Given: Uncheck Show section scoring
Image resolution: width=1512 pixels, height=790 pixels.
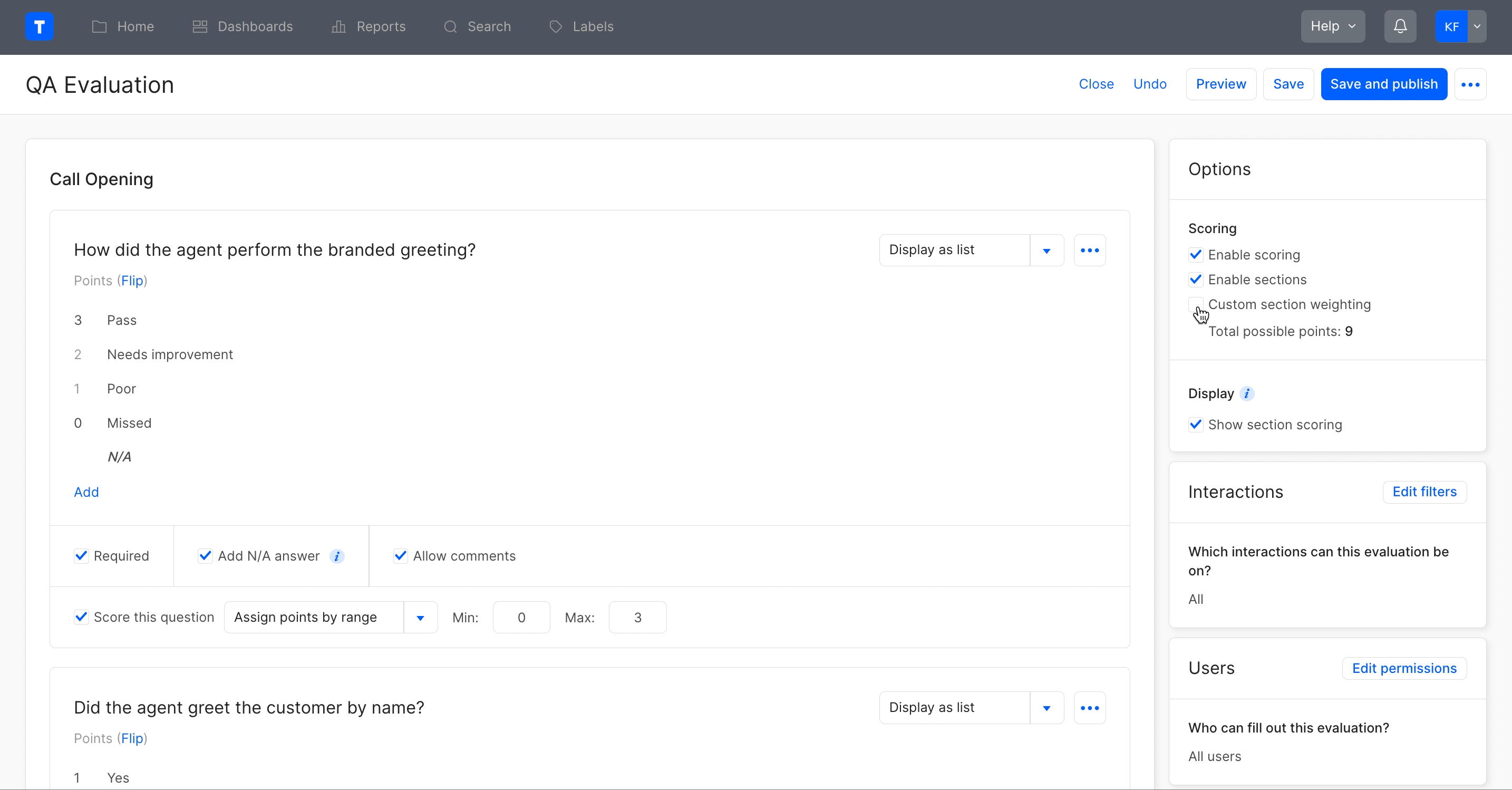Looking at the screenshot, I should [1195, 425].
